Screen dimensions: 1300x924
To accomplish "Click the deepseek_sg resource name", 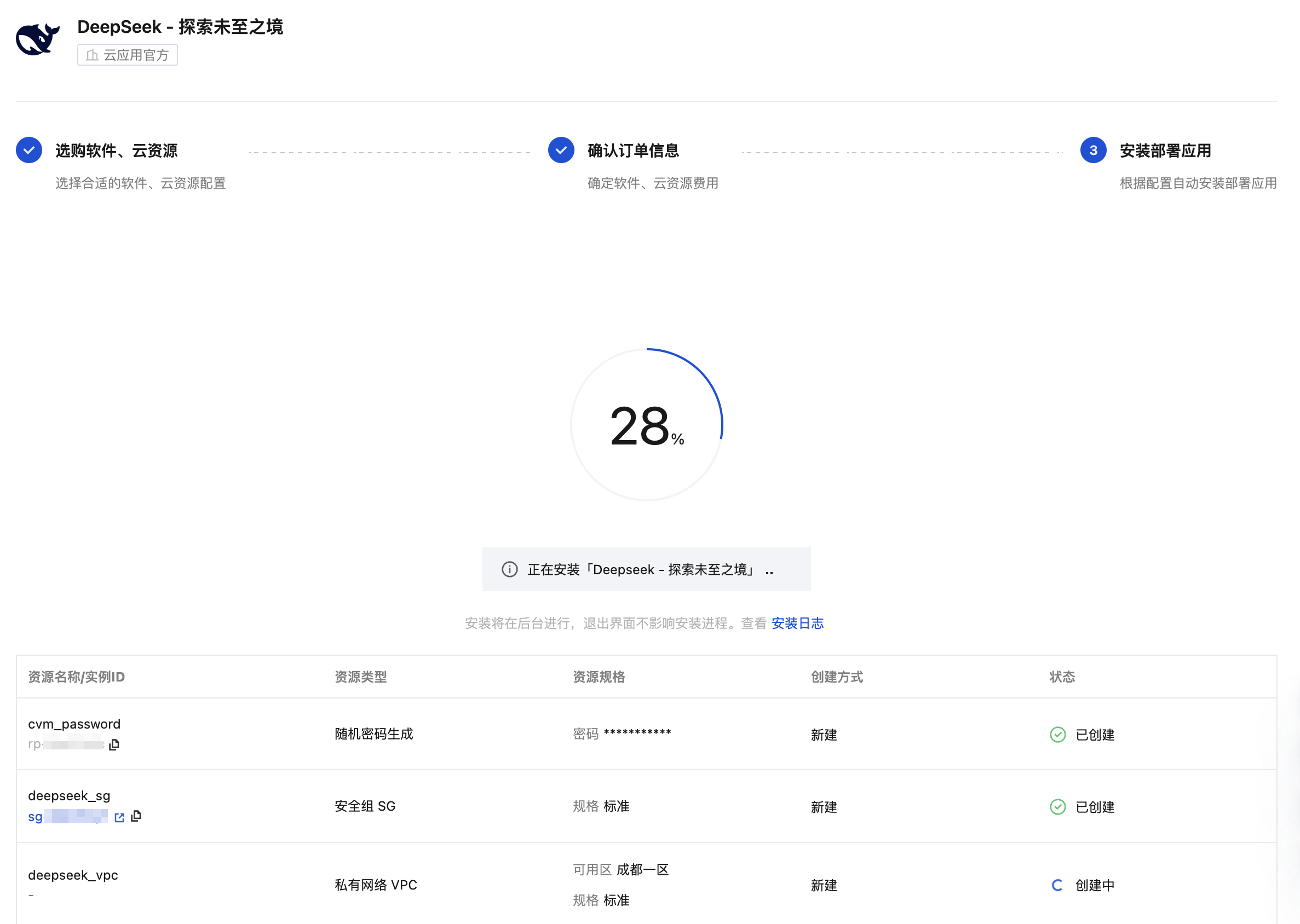I will (69, 795).
